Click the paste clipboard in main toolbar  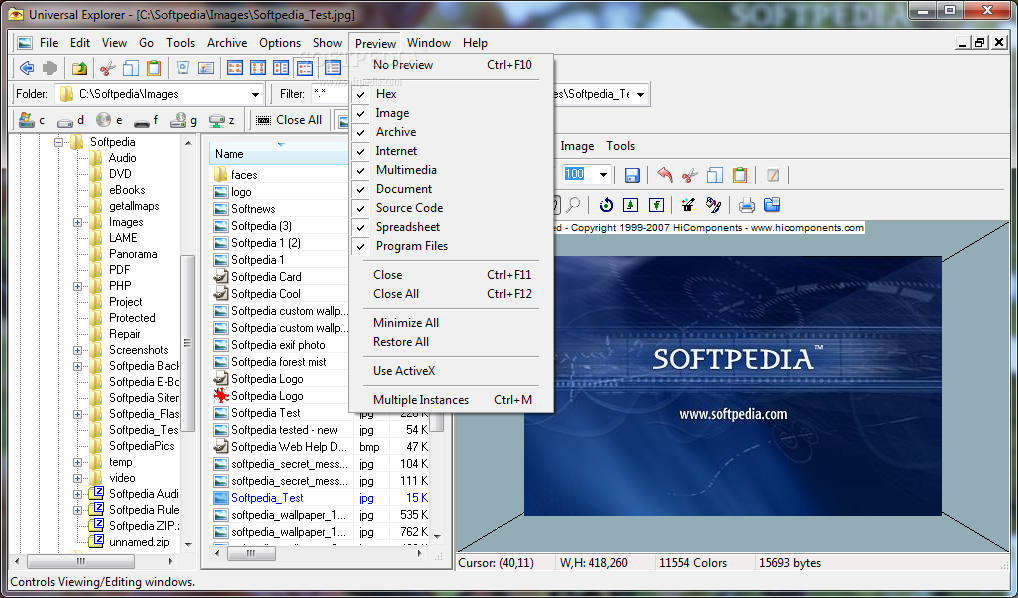[154, 68]
